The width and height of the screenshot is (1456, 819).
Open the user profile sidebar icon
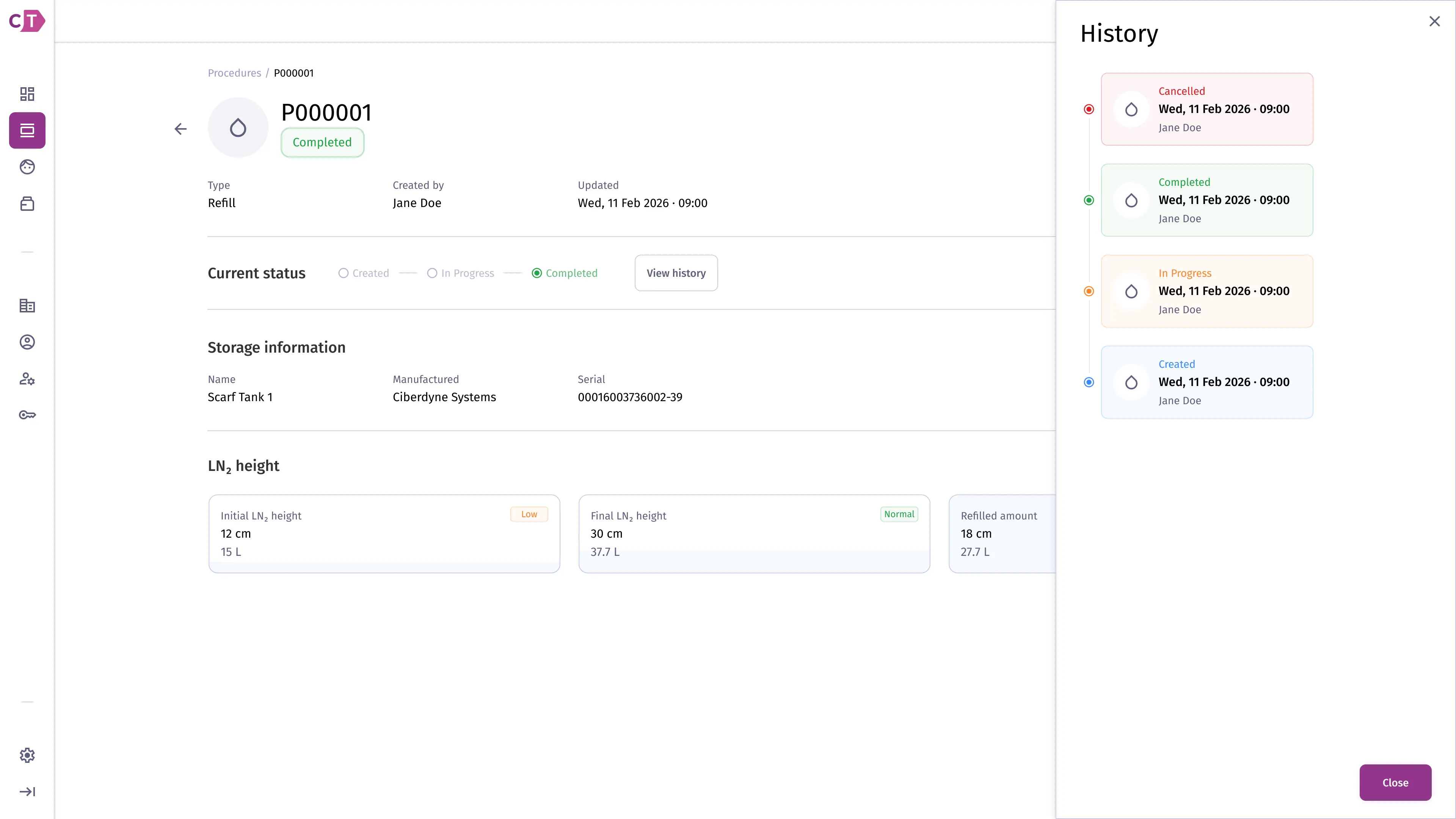(27, 342)
